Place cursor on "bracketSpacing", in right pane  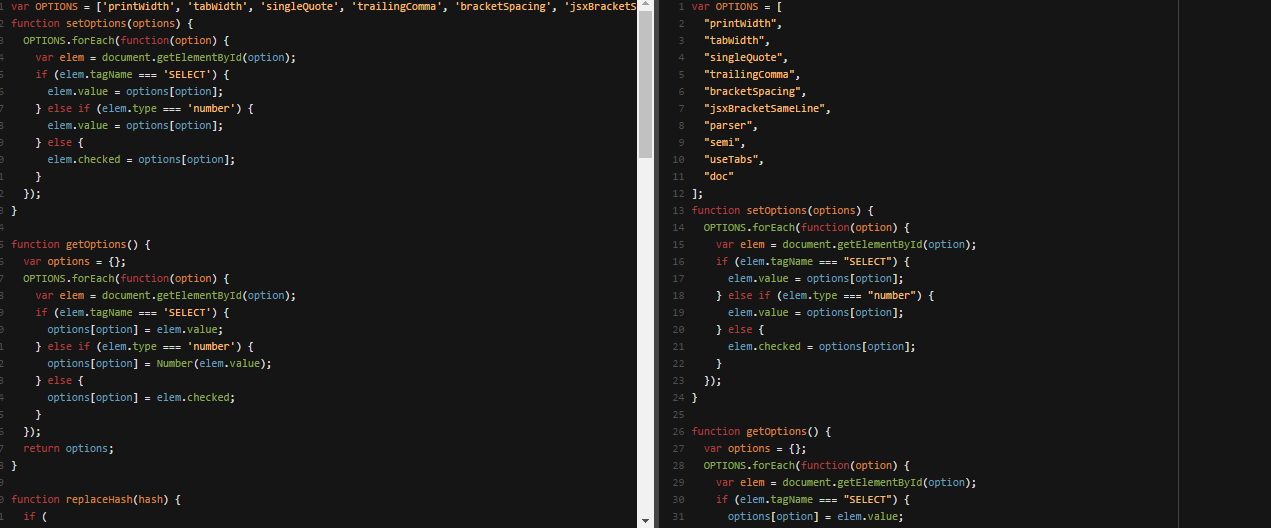point(755,91)
